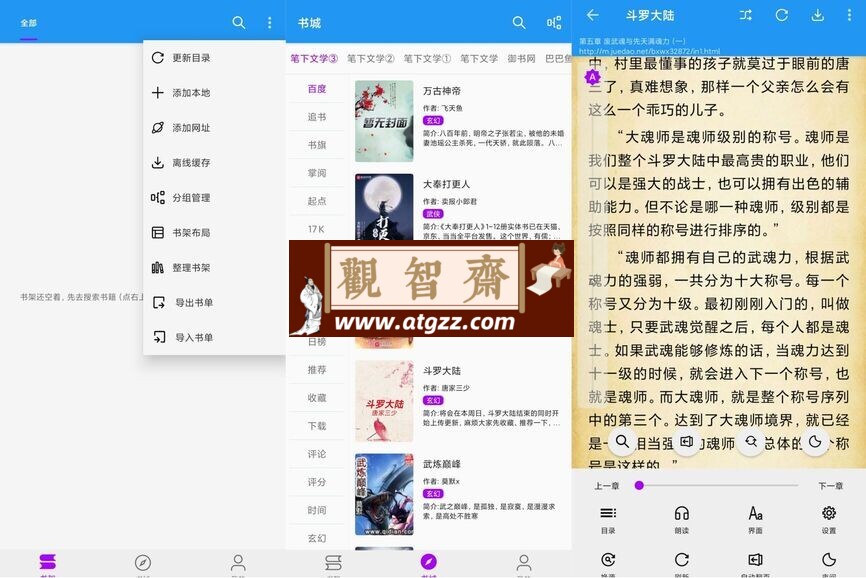Tap the floating search button over the reading text
Viewport: 866px width, 578px height.
[x=622, y=442]
